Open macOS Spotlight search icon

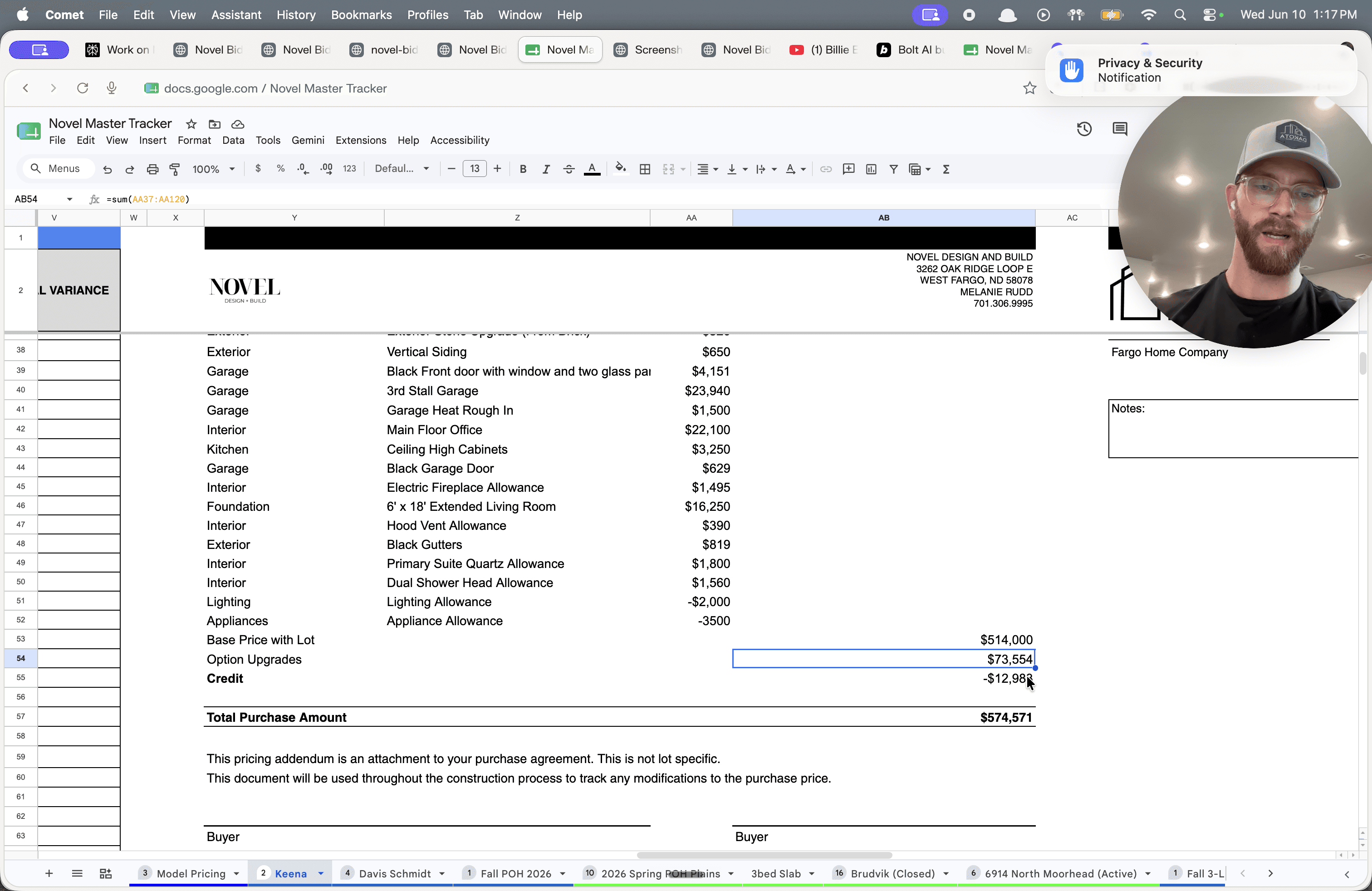[x=1180, y=15]
